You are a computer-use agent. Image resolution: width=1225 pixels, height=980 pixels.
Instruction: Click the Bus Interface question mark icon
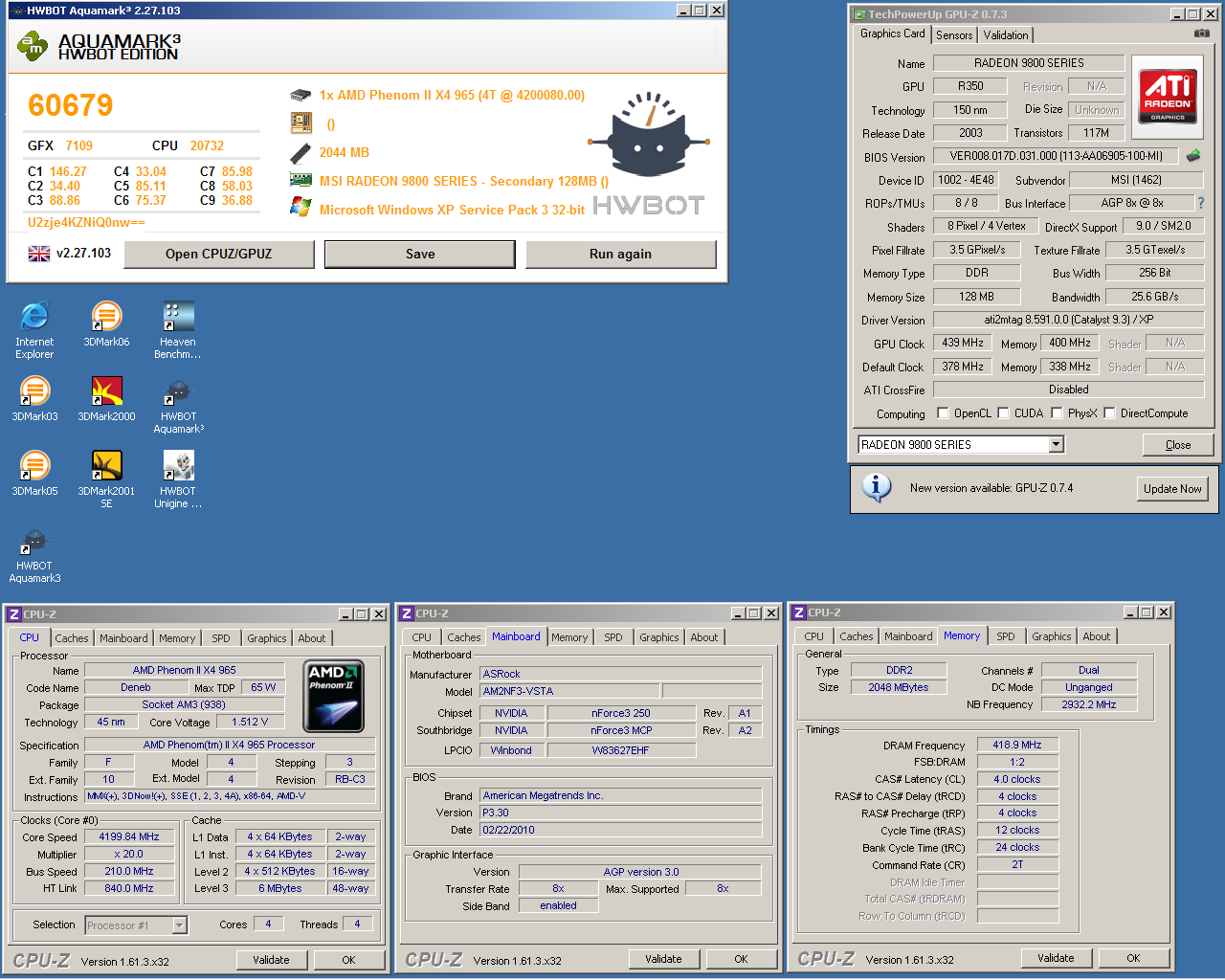[x=1201, y=203]
